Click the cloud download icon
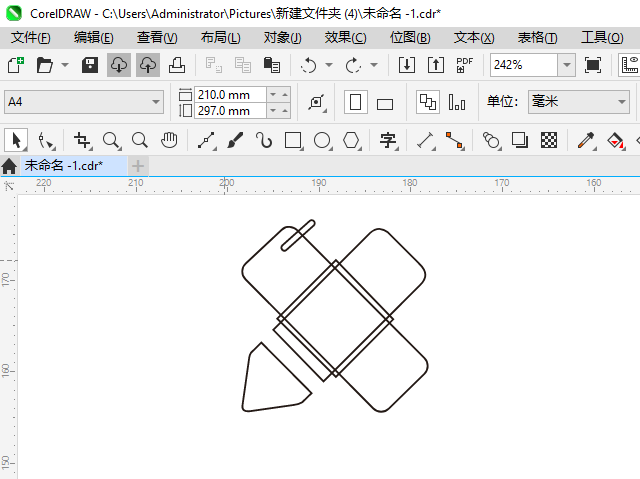 point(119,65)
